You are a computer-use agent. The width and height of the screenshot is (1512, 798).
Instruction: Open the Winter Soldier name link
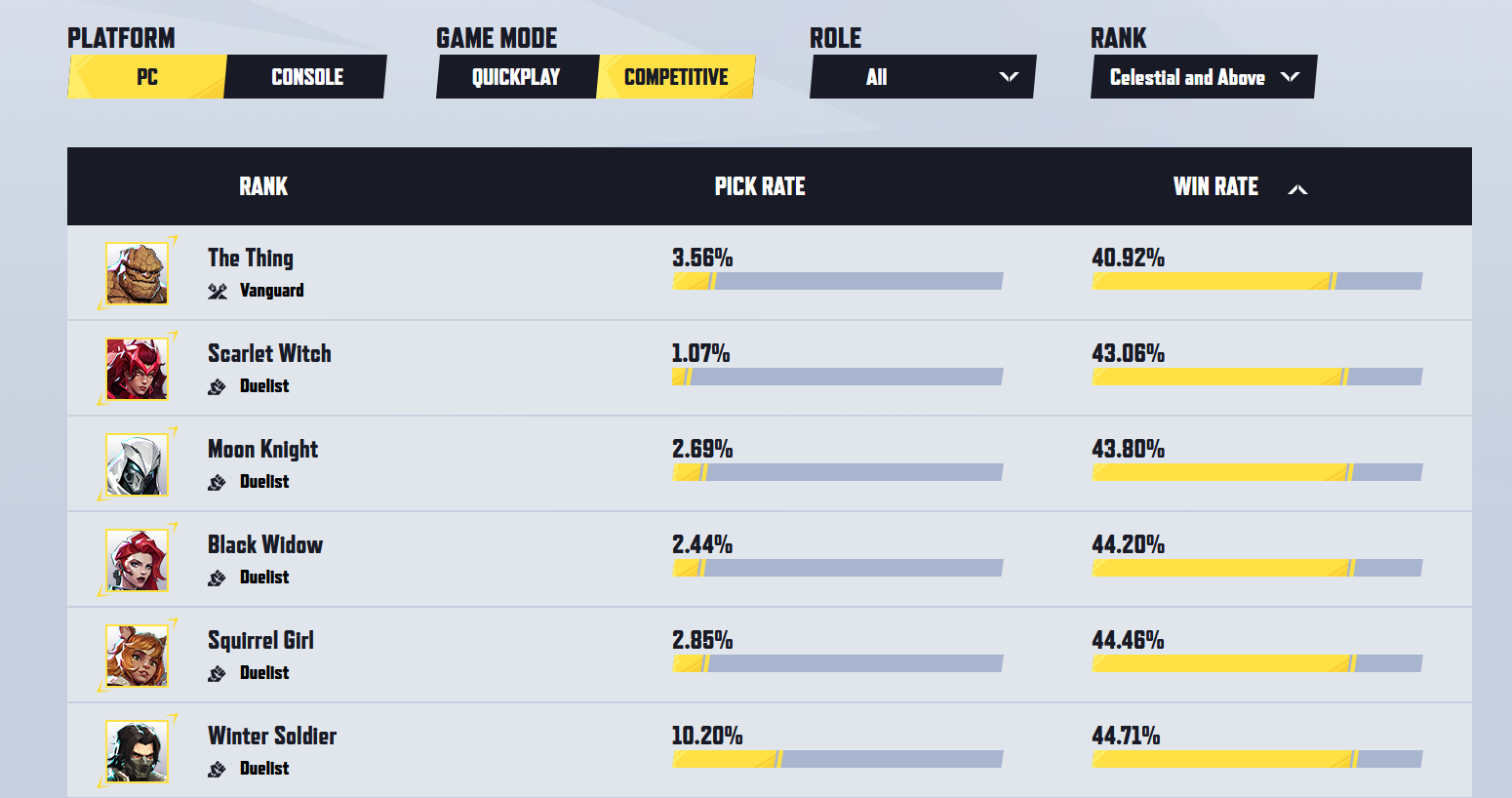coord(272,736)
